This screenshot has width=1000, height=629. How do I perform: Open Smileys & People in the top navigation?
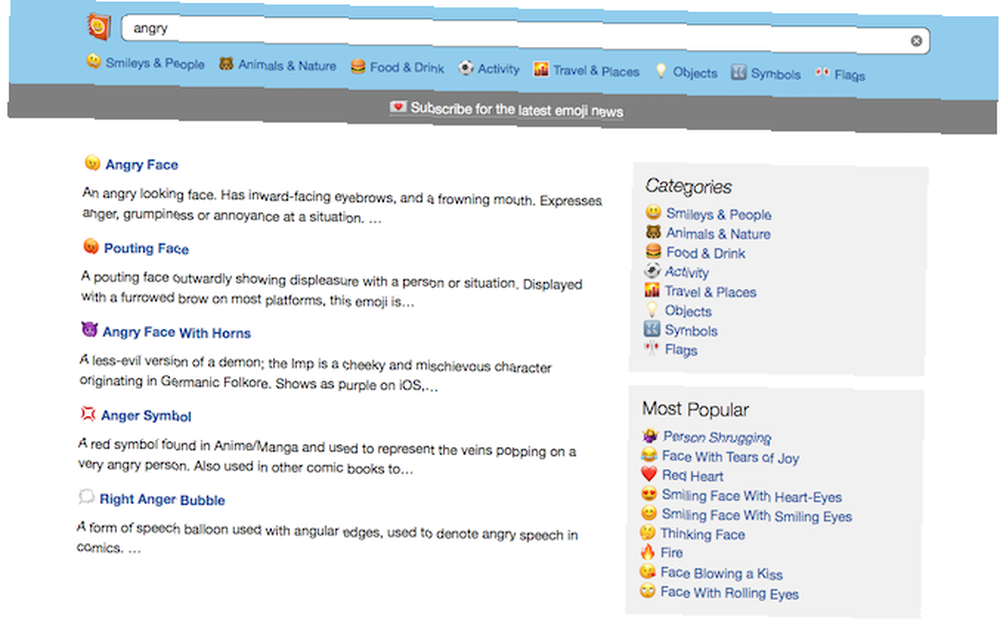tap(155, 63)
